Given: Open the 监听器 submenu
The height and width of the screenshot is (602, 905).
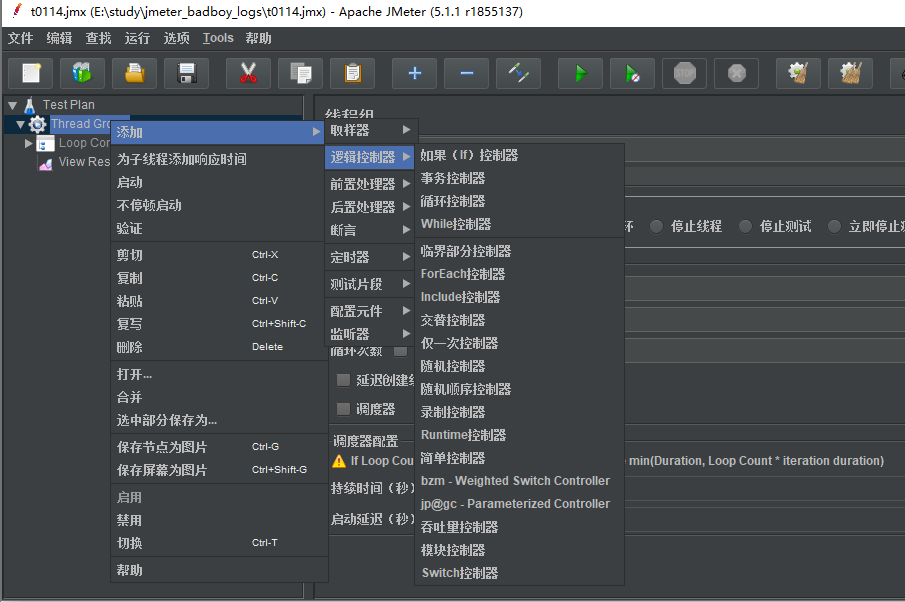Looking at the screenshot, I should click(x=370, y=334).
